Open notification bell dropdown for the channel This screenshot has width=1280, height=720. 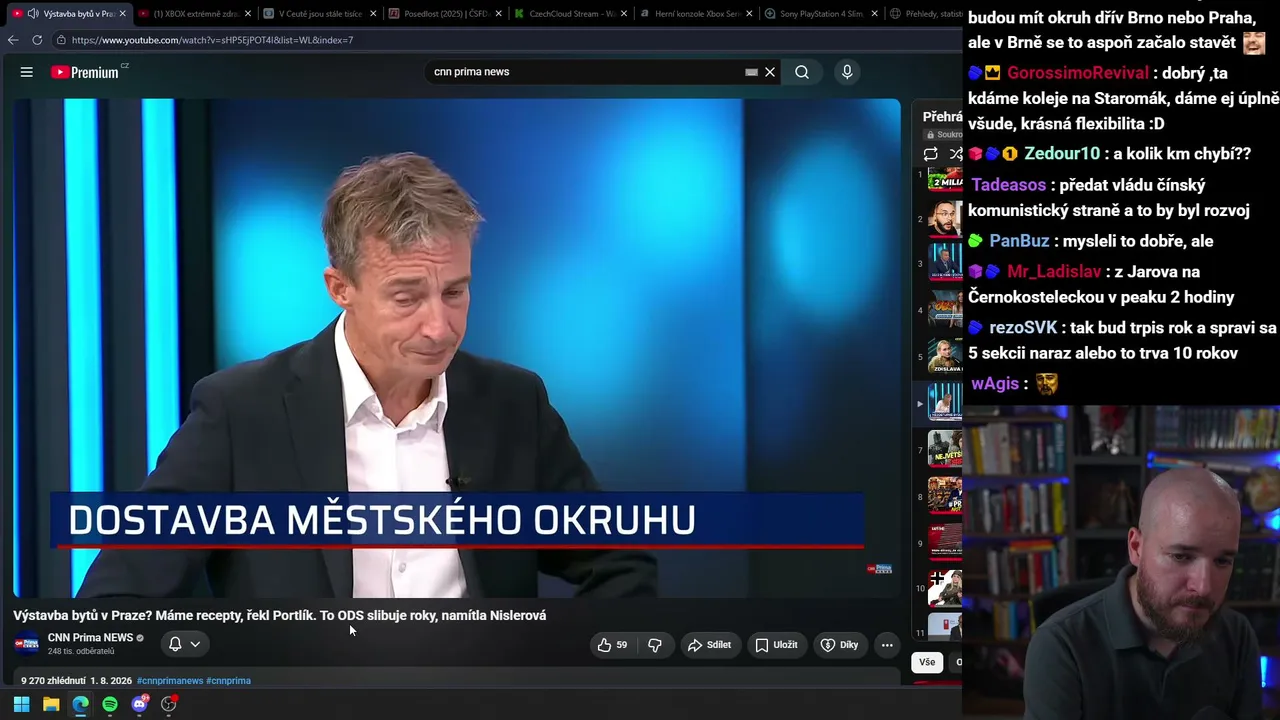point(185,644)
